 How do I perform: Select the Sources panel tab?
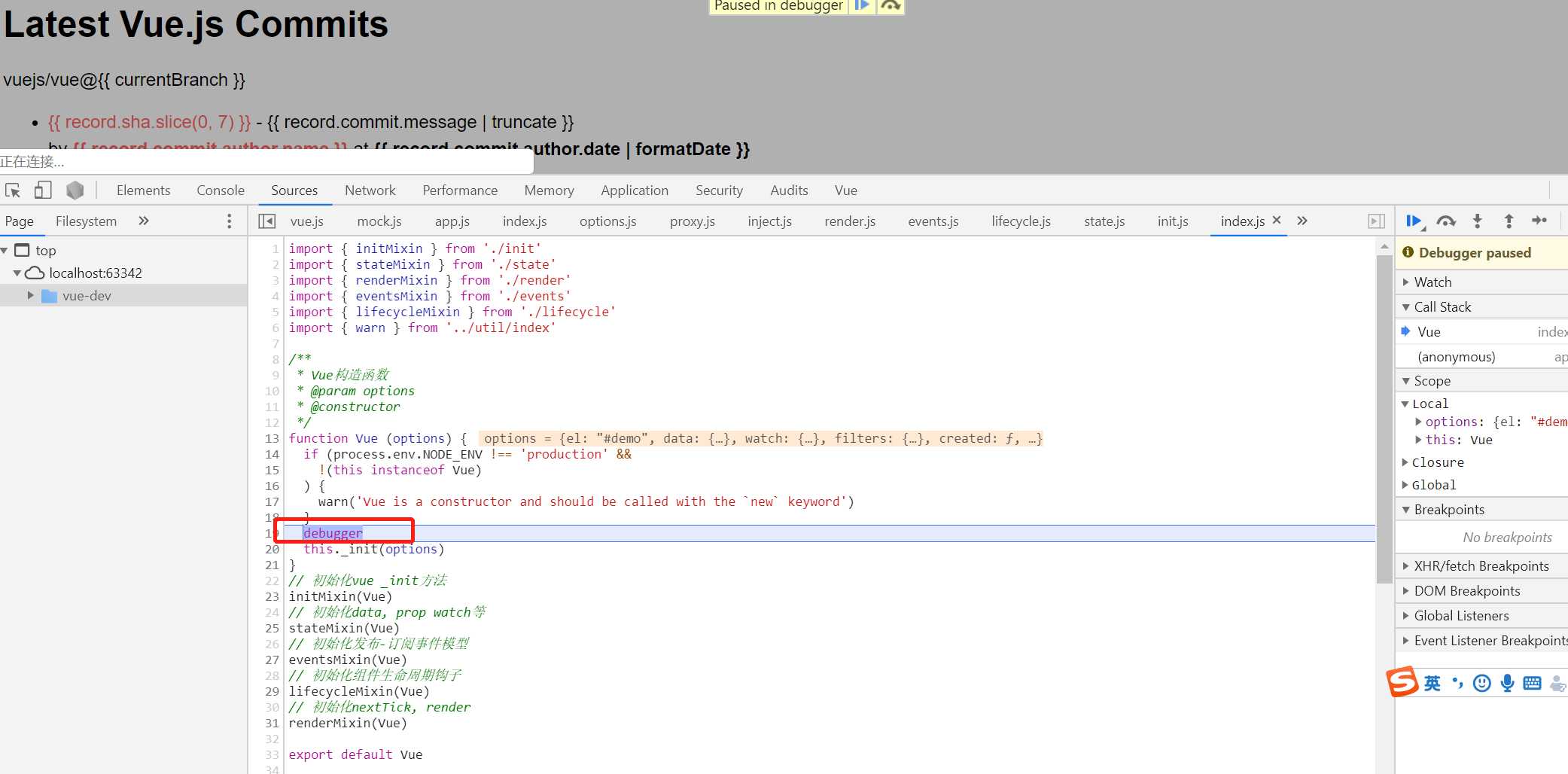pos(294,190)
